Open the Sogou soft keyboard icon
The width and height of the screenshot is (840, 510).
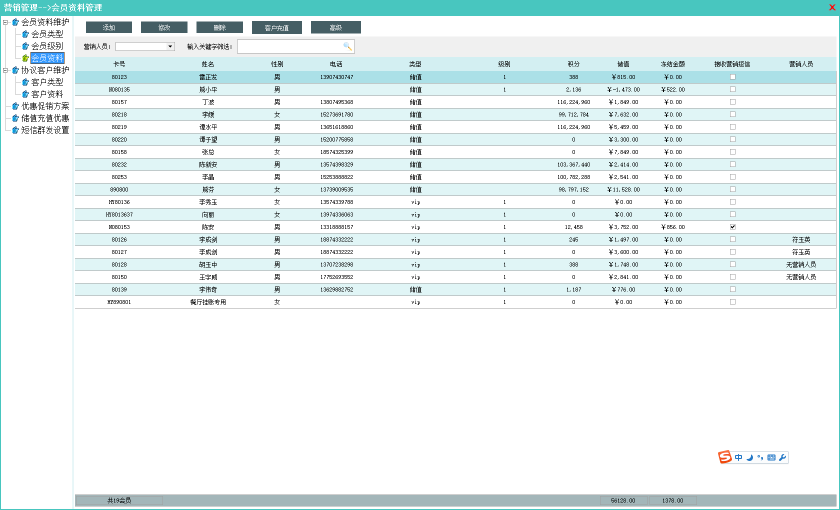pyautogui.click(x=771, y=457)
